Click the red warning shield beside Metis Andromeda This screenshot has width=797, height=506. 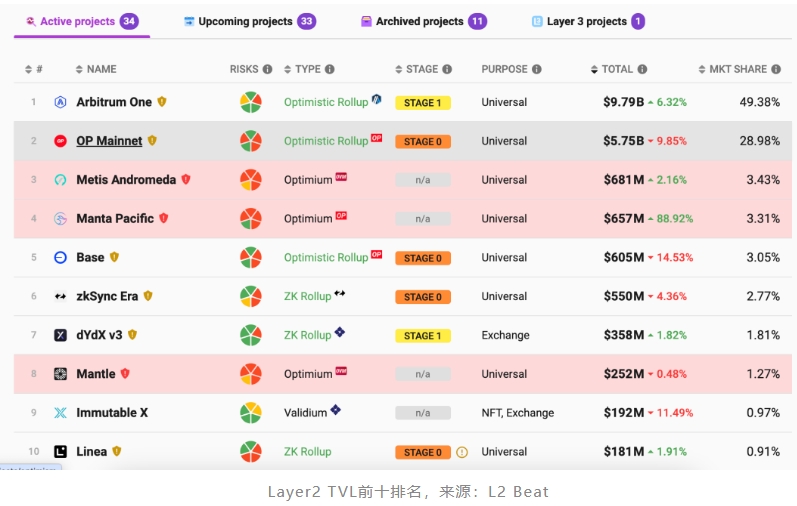tap(186, 179)
